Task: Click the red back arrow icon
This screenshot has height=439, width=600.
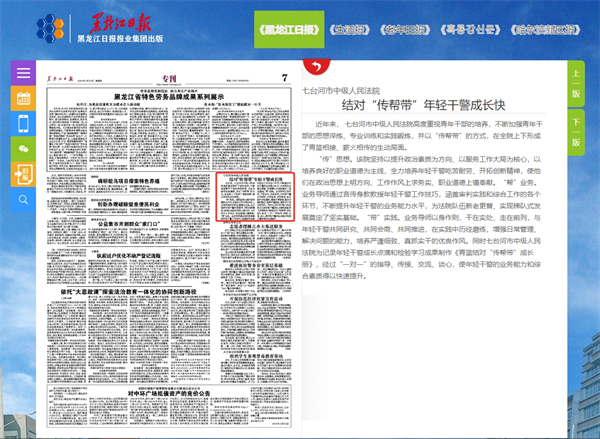Action: (x=316, y=67)
